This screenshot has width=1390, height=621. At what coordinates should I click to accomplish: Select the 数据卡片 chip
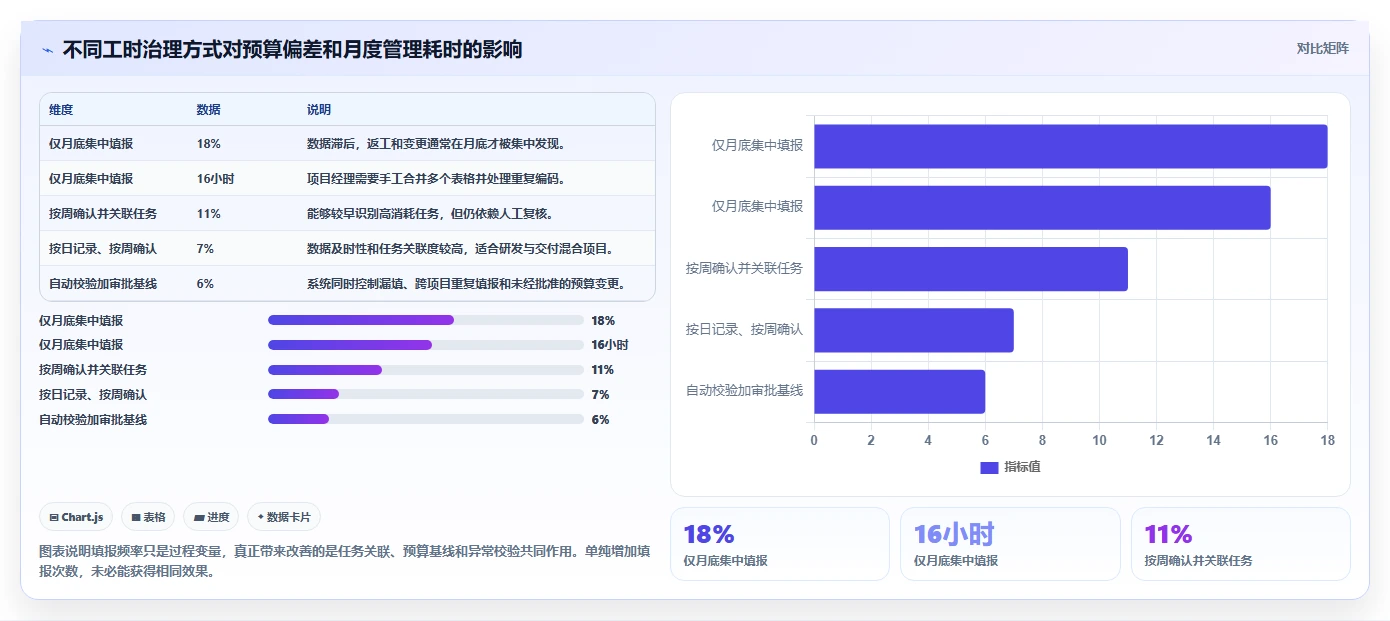pos(284,517)
